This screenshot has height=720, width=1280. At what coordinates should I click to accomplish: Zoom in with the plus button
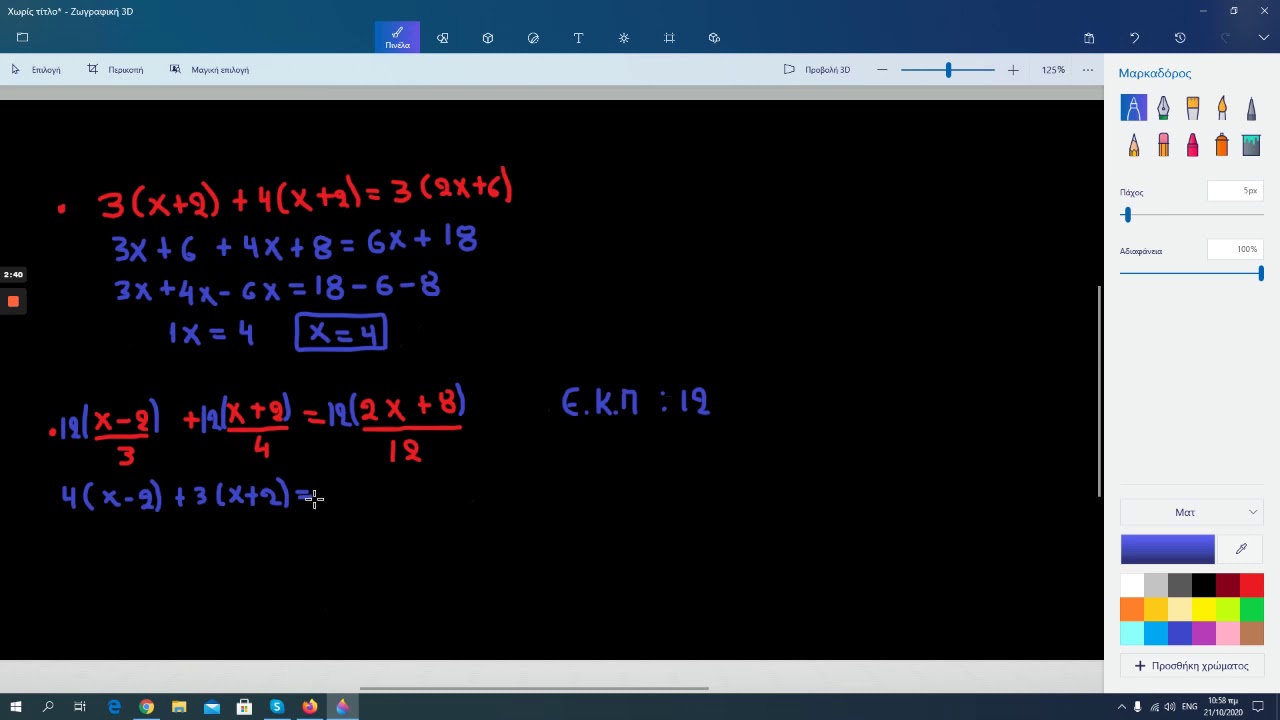coord(1013,70)
